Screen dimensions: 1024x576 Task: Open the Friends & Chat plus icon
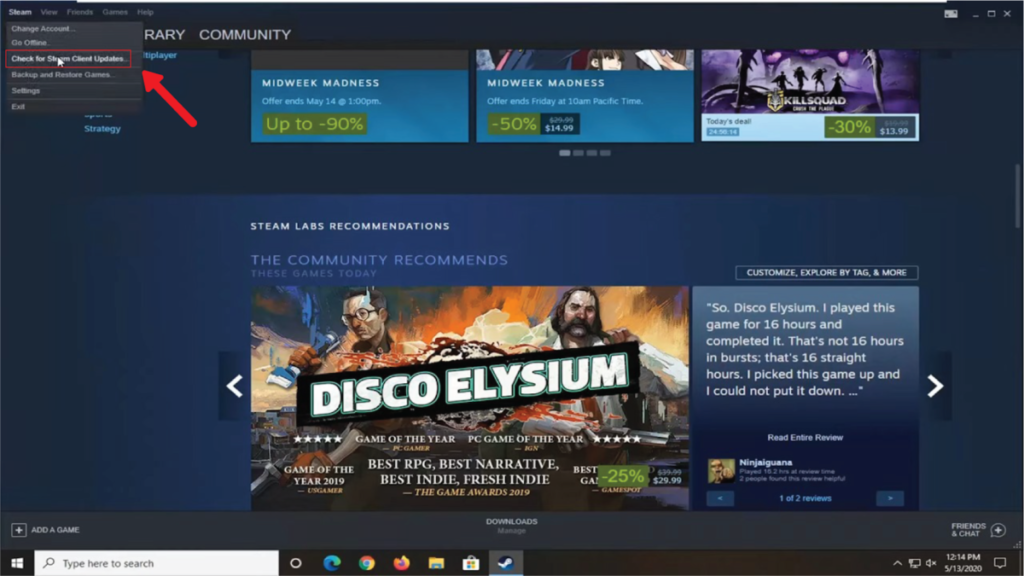point(998,530)
